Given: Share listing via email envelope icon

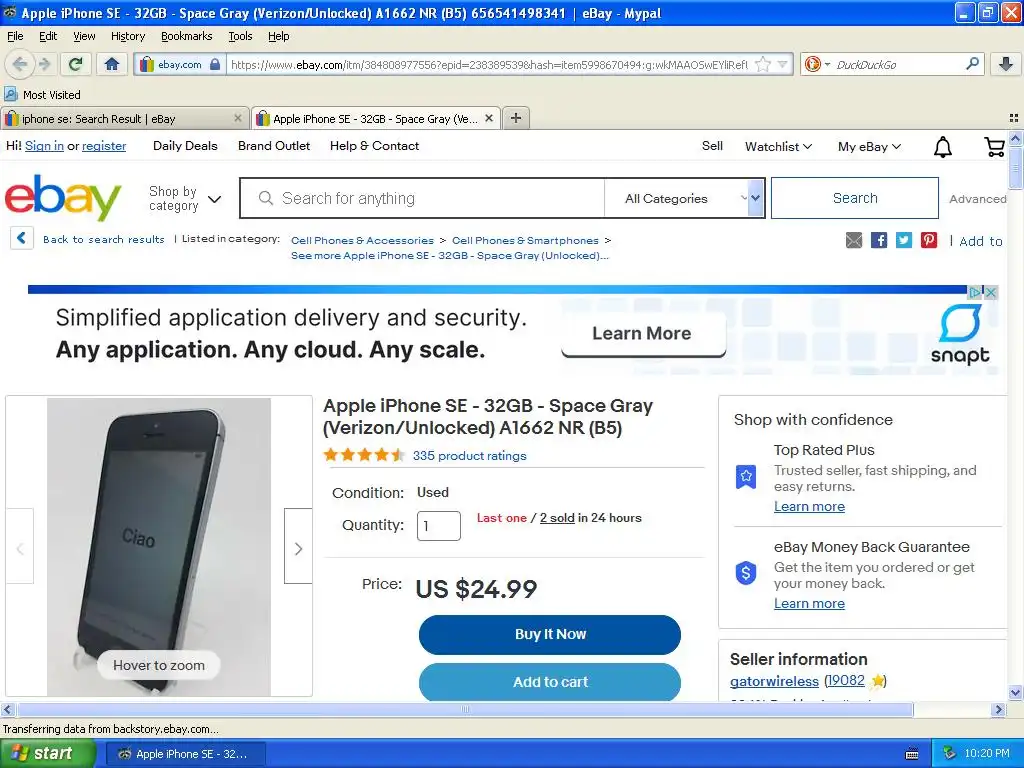Looking at the screenshot, I should point(854,240).
